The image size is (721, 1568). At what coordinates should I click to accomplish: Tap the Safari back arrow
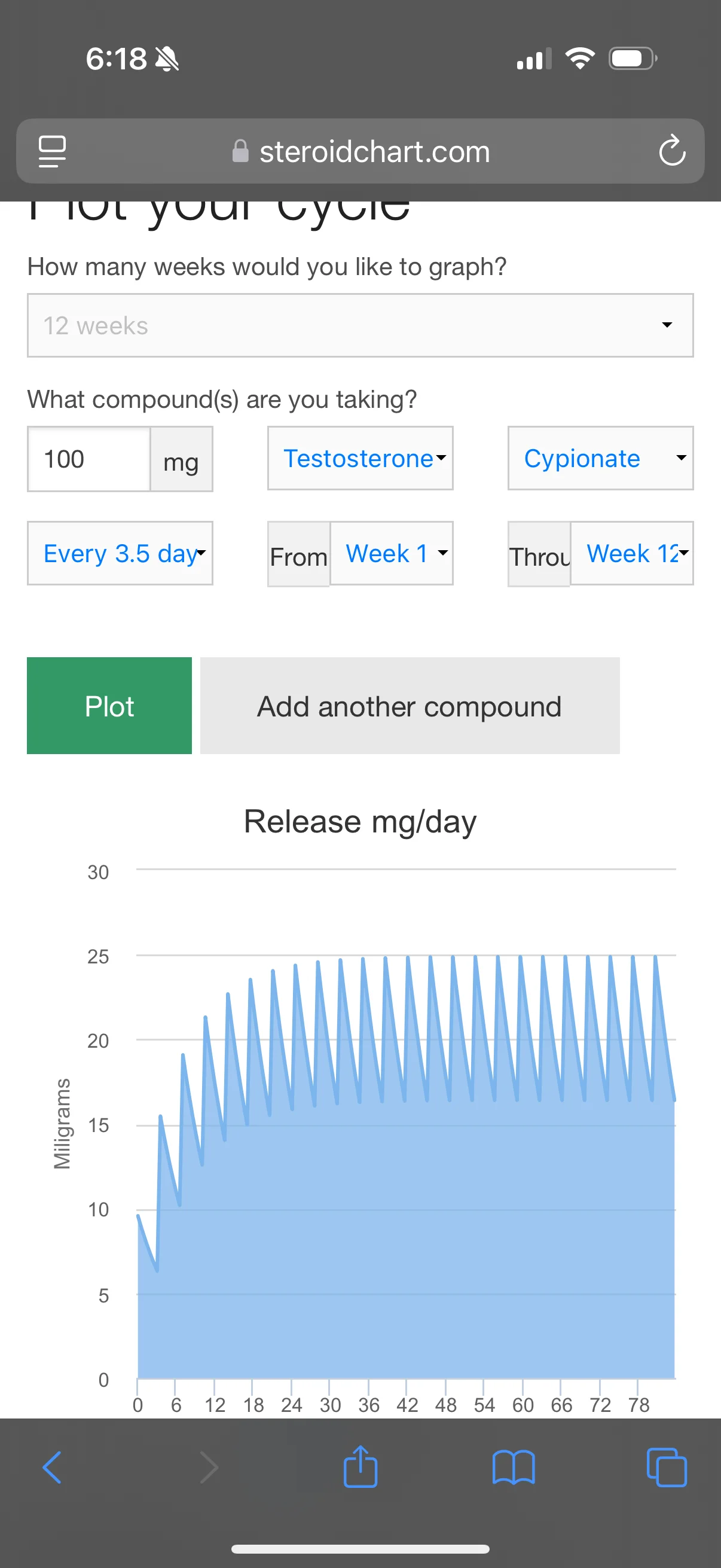coord(53,1468)
